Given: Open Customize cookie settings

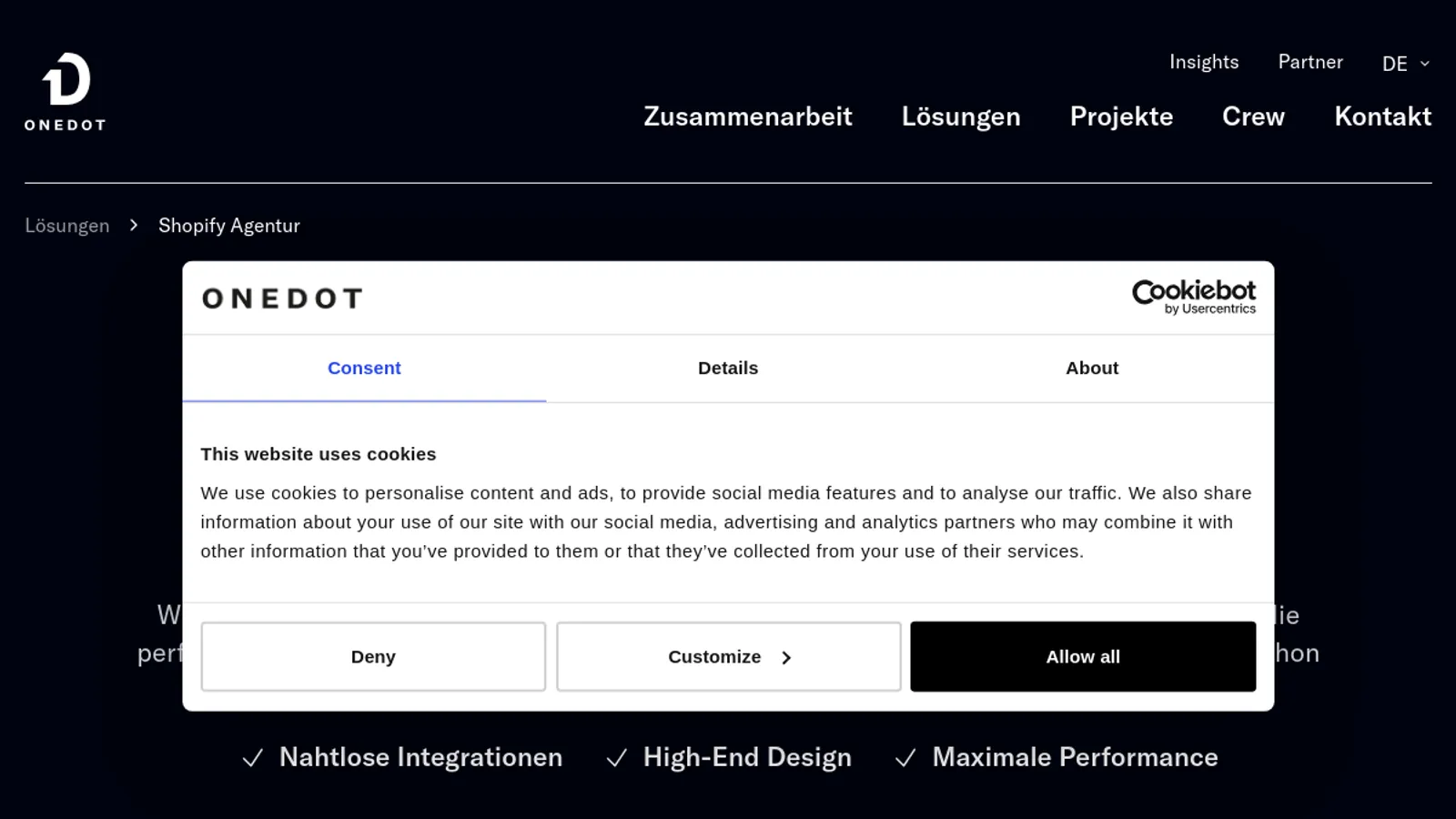Looking at the screenshot, I should pos(729,657).
